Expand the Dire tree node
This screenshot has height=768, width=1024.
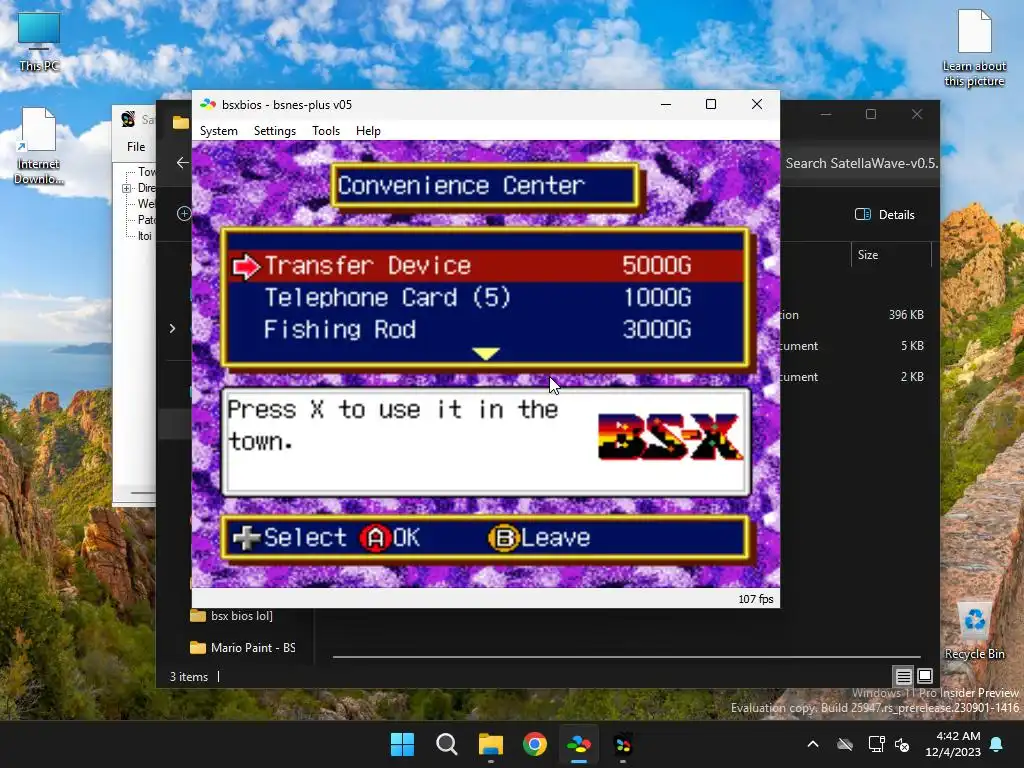pyautogui.click(x=127, y=188)
